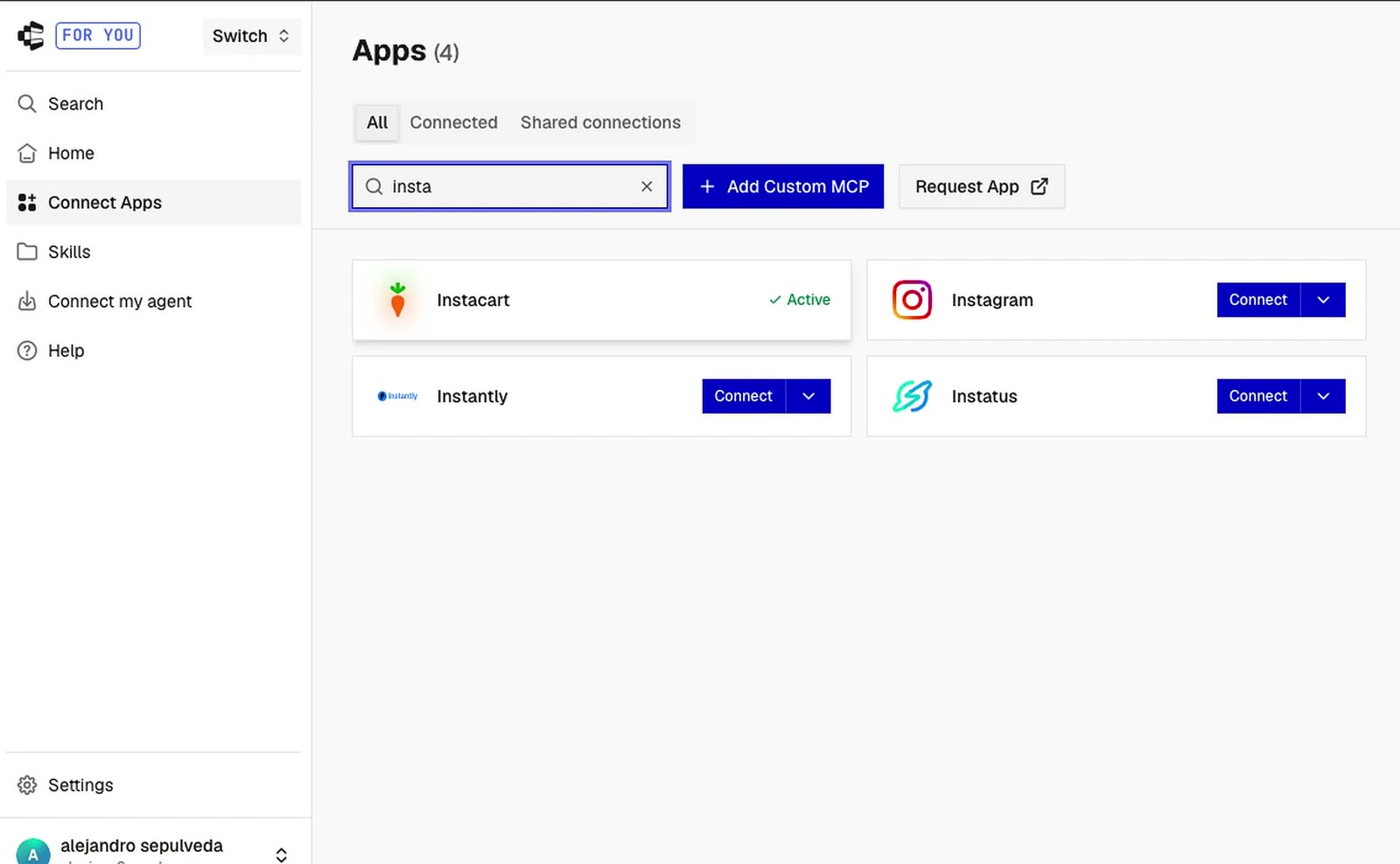The height and width of the screenshot is (864, 1400).
Task: Switch to the Connected tab
Action: coord(453,122)
